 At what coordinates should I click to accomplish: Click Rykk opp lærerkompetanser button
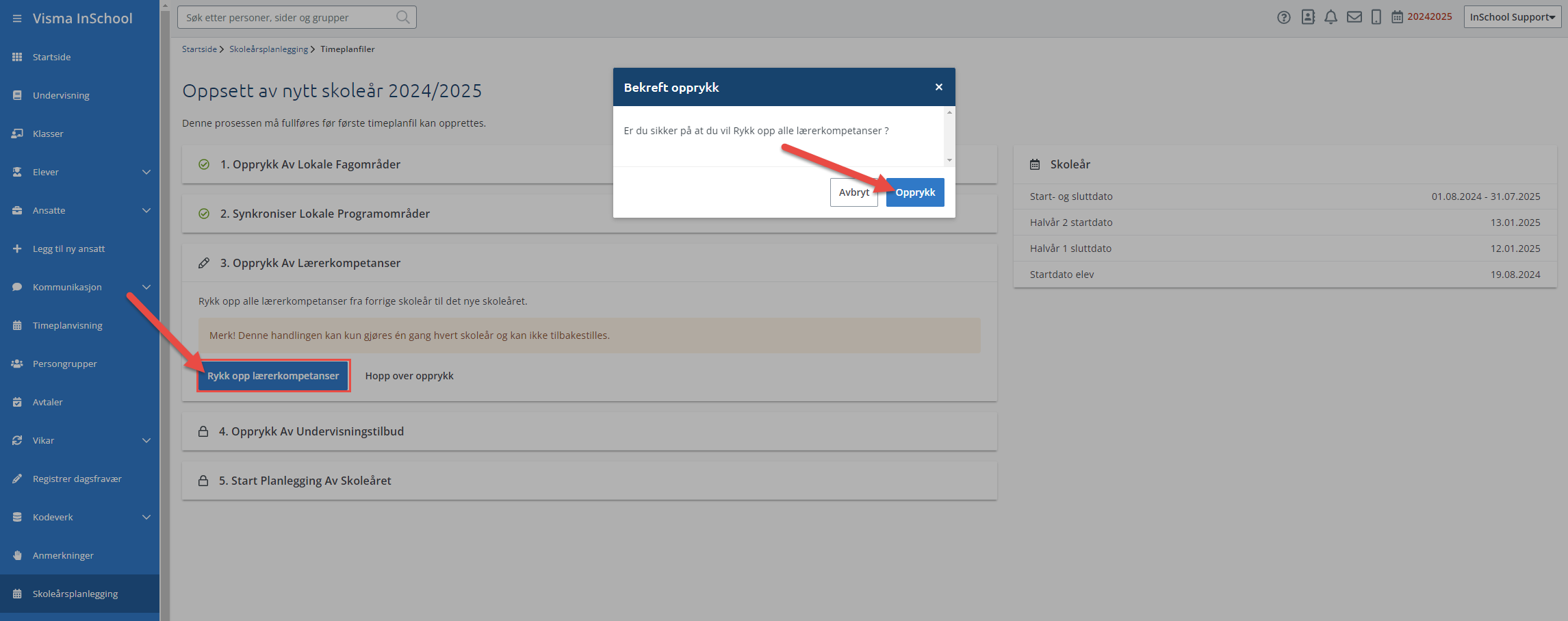pos(274,376)
